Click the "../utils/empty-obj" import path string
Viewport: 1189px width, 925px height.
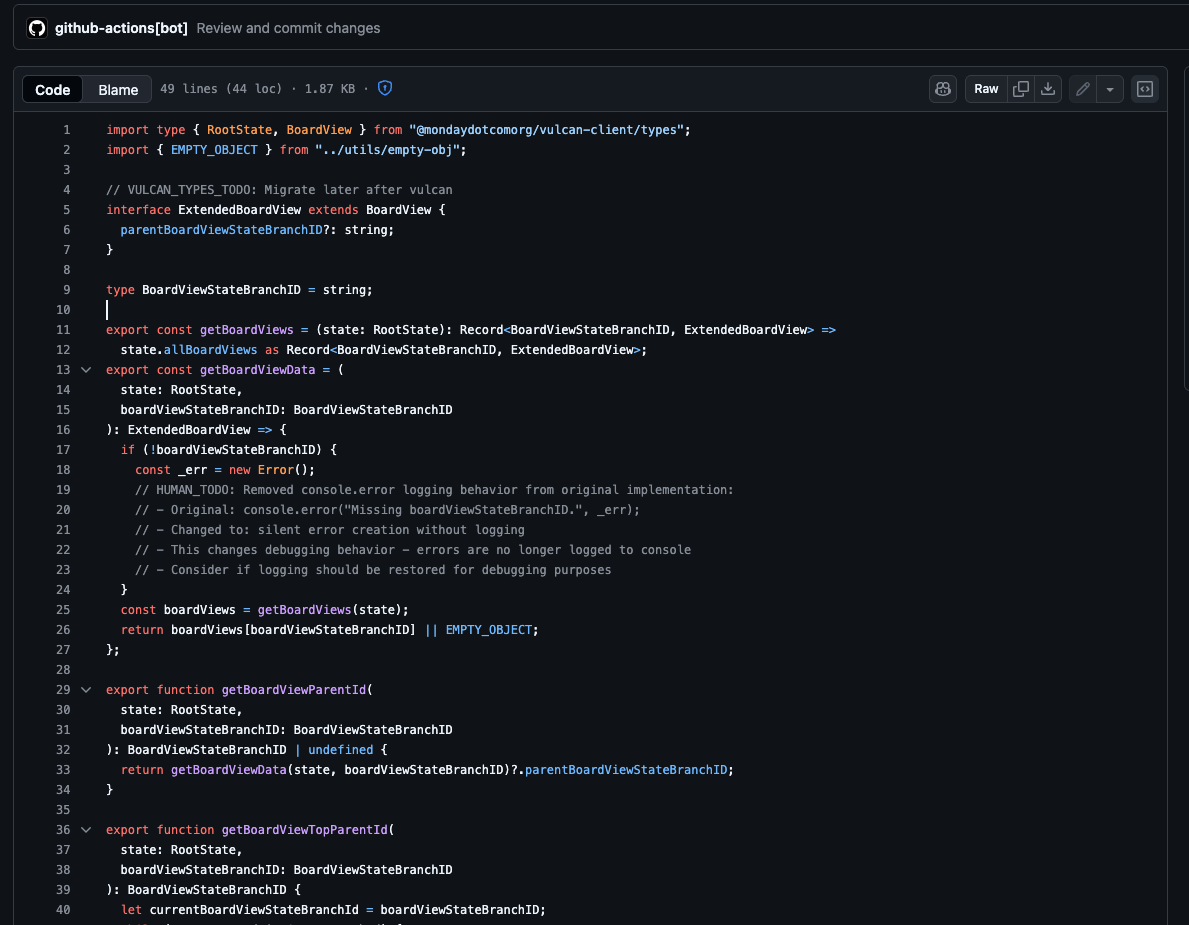click(x=387, y=150)
